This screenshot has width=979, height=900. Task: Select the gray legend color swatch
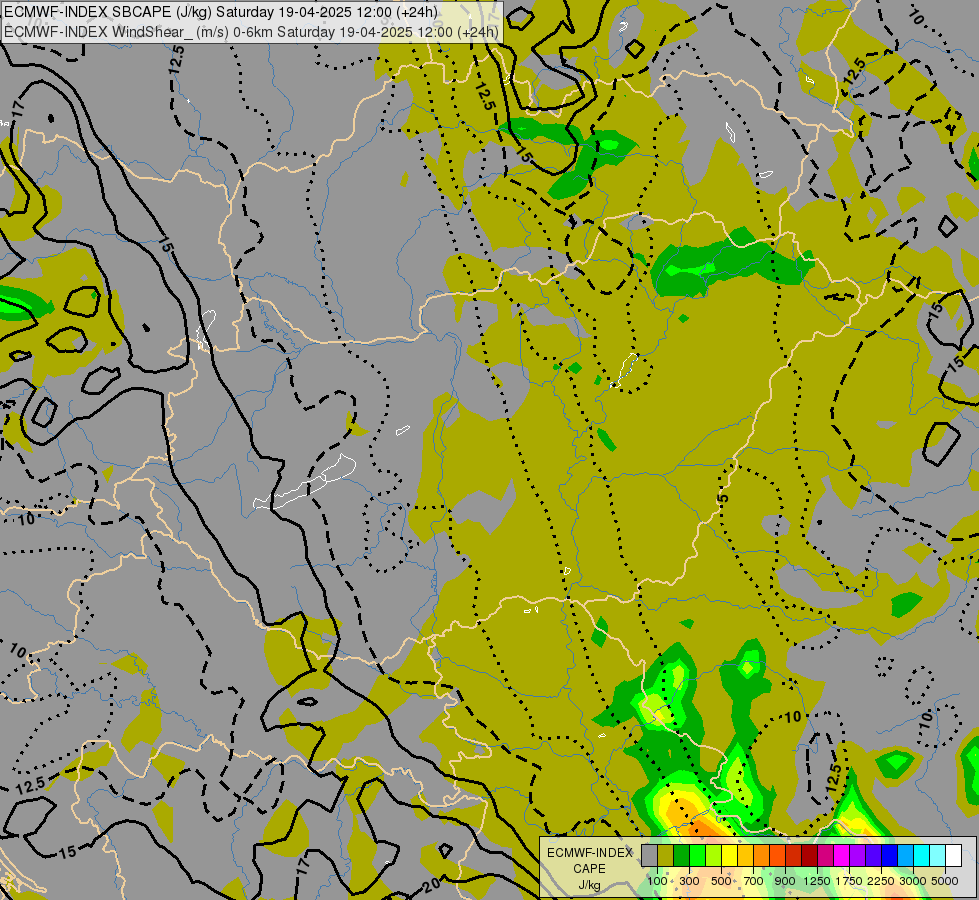coord(649,855)
